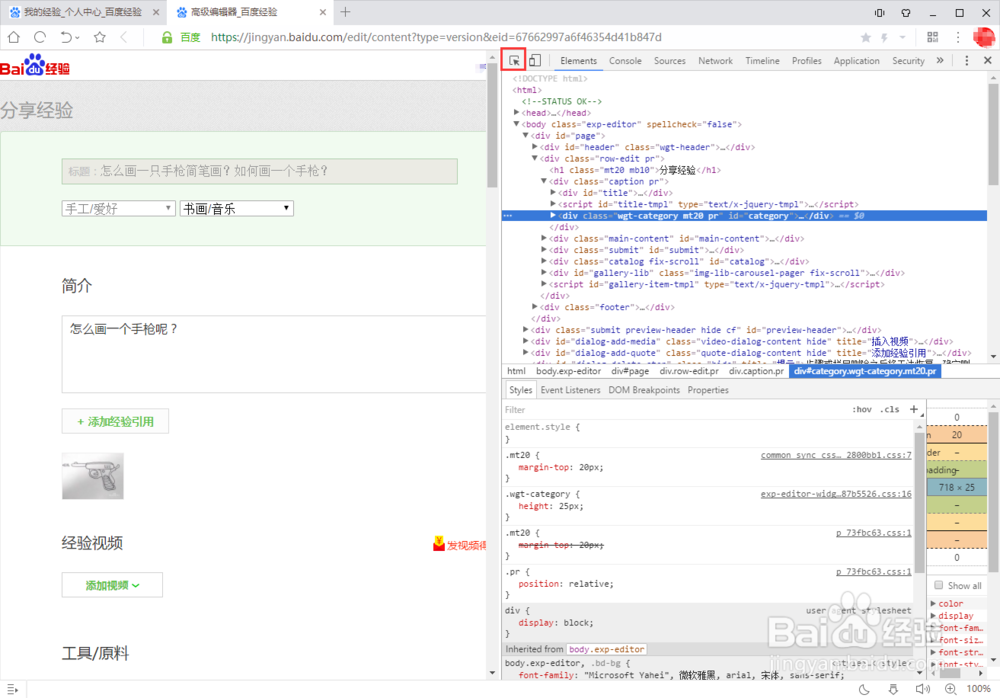Click the gray favorite star in address bar

(x=865, y=38)
